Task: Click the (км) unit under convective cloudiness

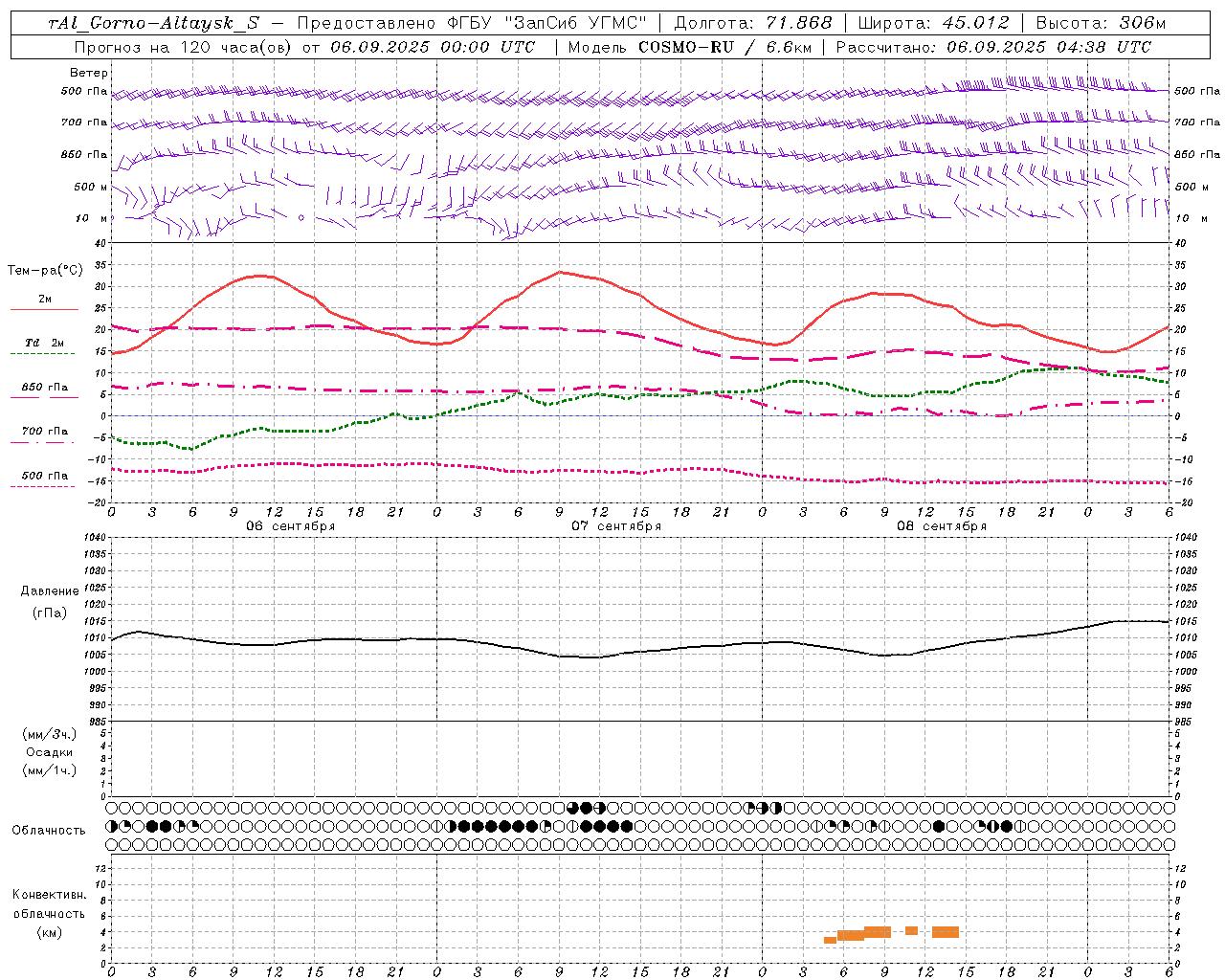Action: 50,932
